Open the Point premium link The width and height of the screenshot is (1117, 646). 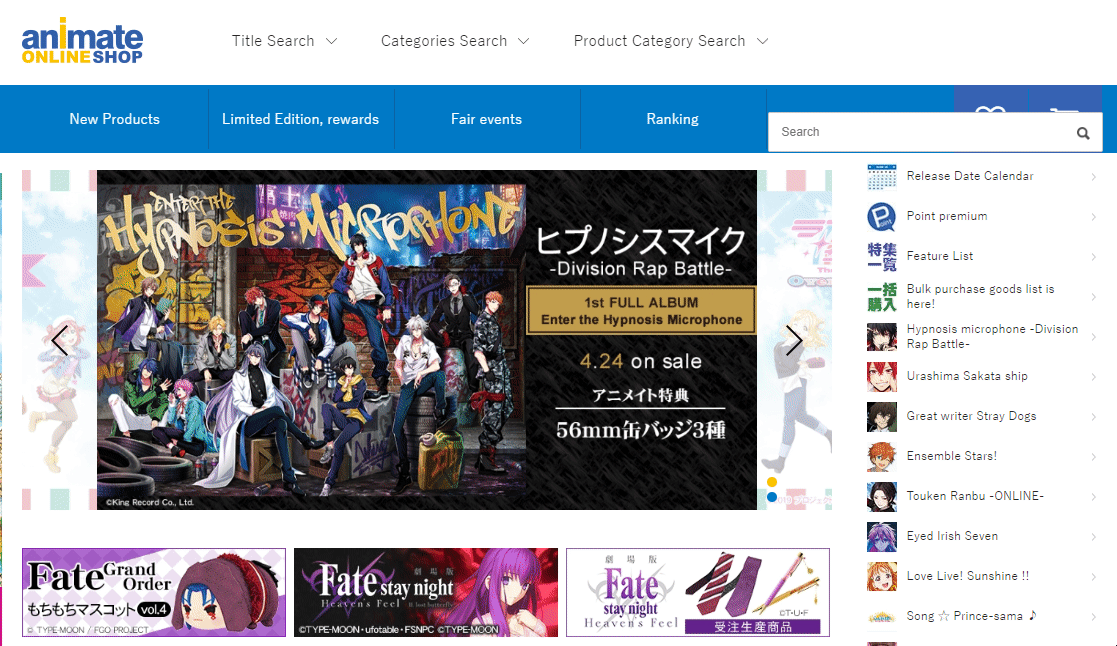coord(947,216)
